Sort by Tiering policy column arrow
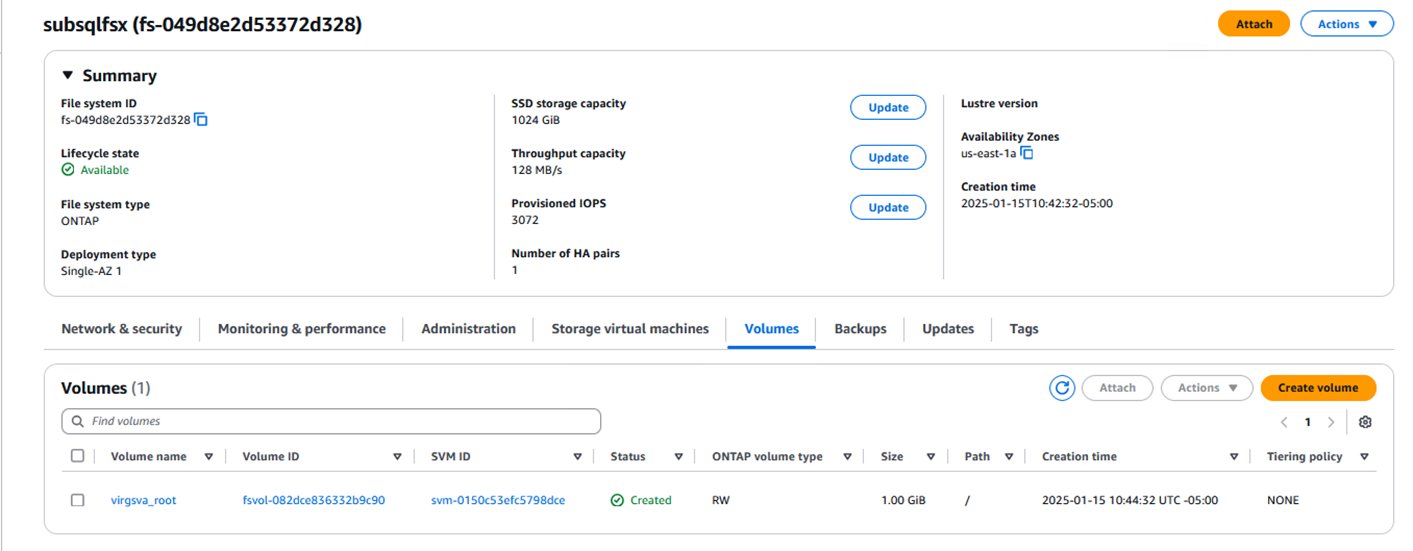 1364,457
